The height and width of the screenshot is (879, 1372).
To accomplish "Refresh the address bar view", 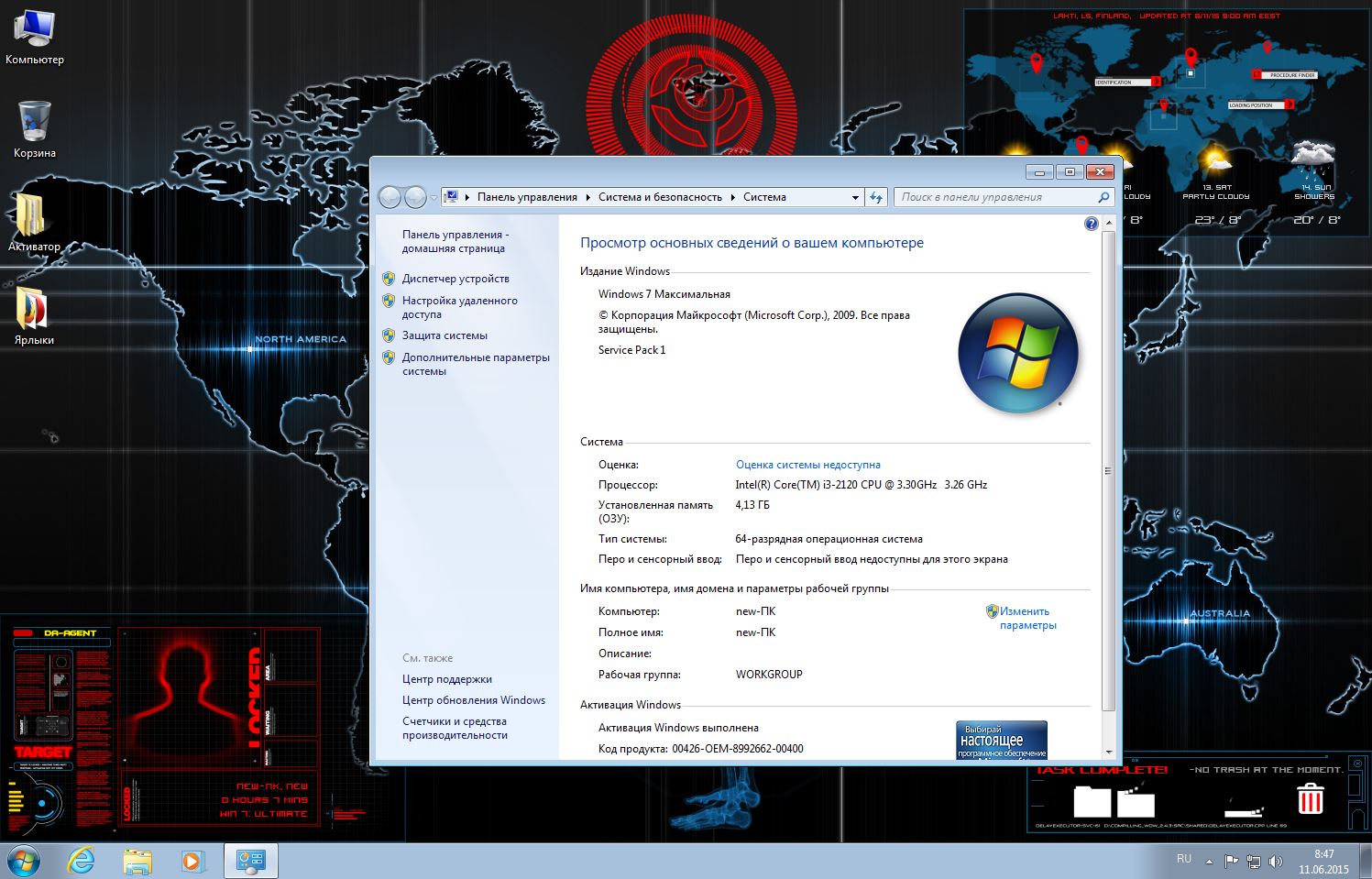I will coord(876,197).
